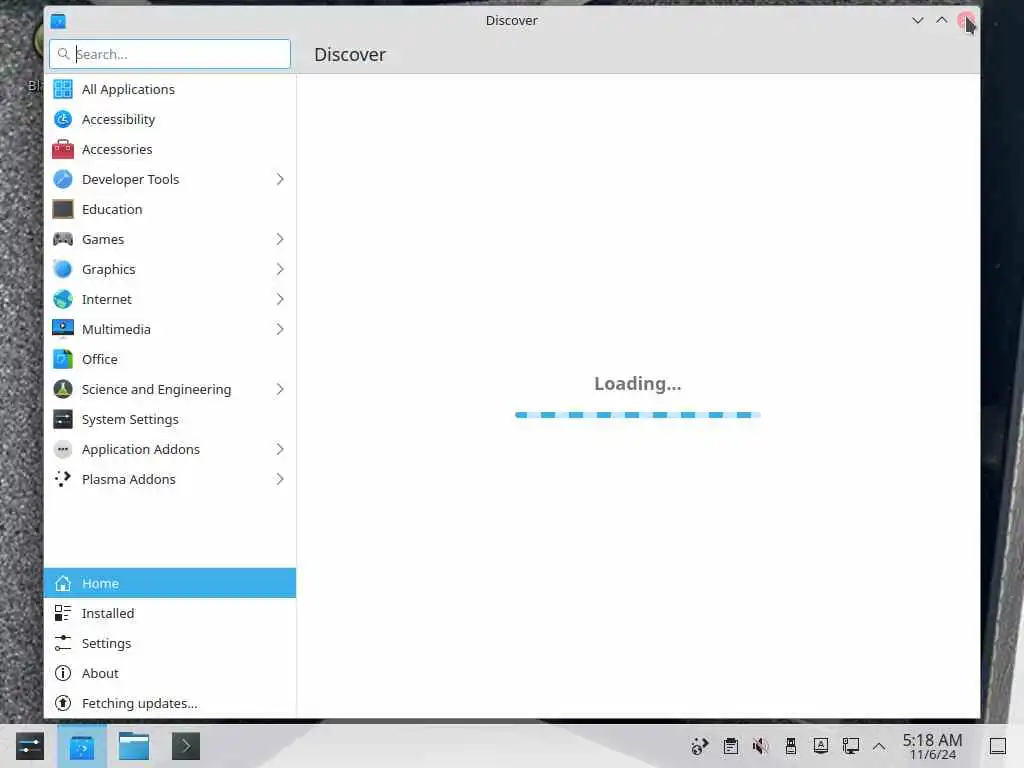Click the Settings sliders icon
Image resolution: width=1024 pixels, height=768 pixels.
pyautogui.click(x=63, y=643)
